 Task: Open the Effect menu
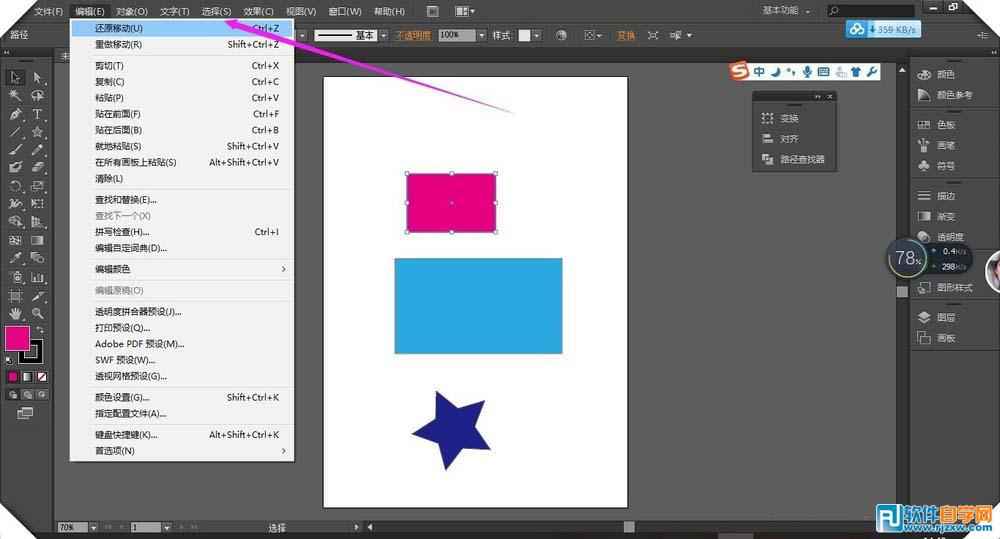pyautogui.click(x=258, y=11)
